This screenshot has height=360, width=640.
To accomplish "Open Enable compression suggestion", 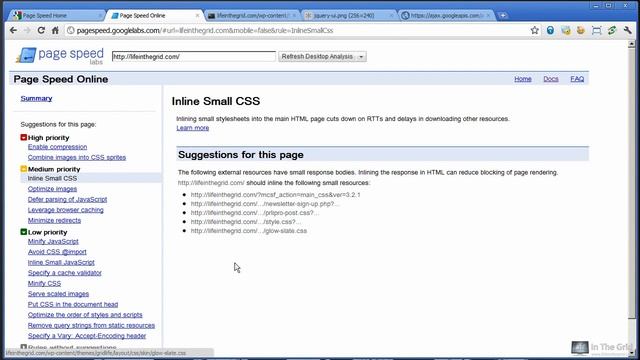I will (57, 147).
